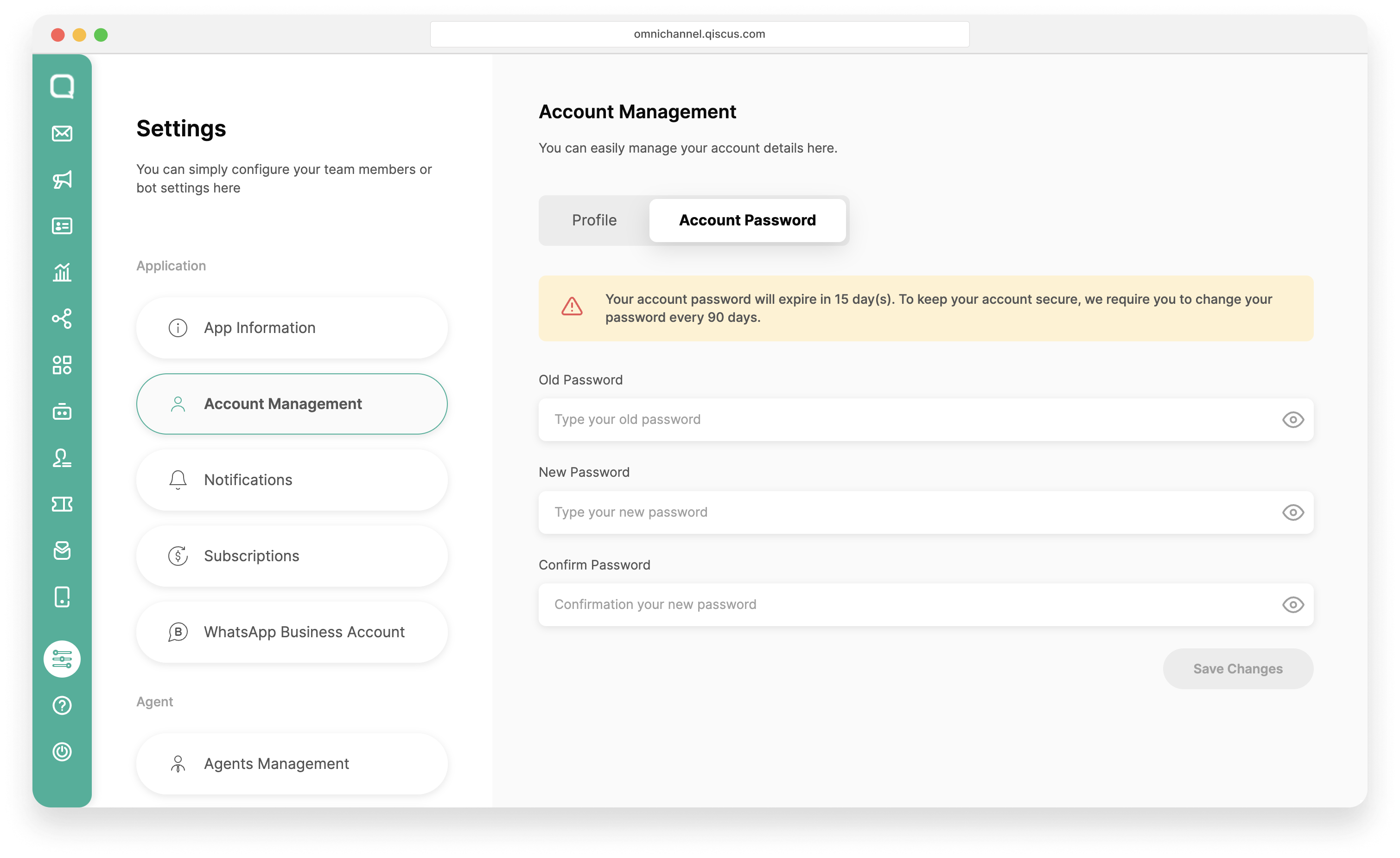Click the info icon beside App Information
This screenshot has height=858, width=1400.
[x=178, y=328]
